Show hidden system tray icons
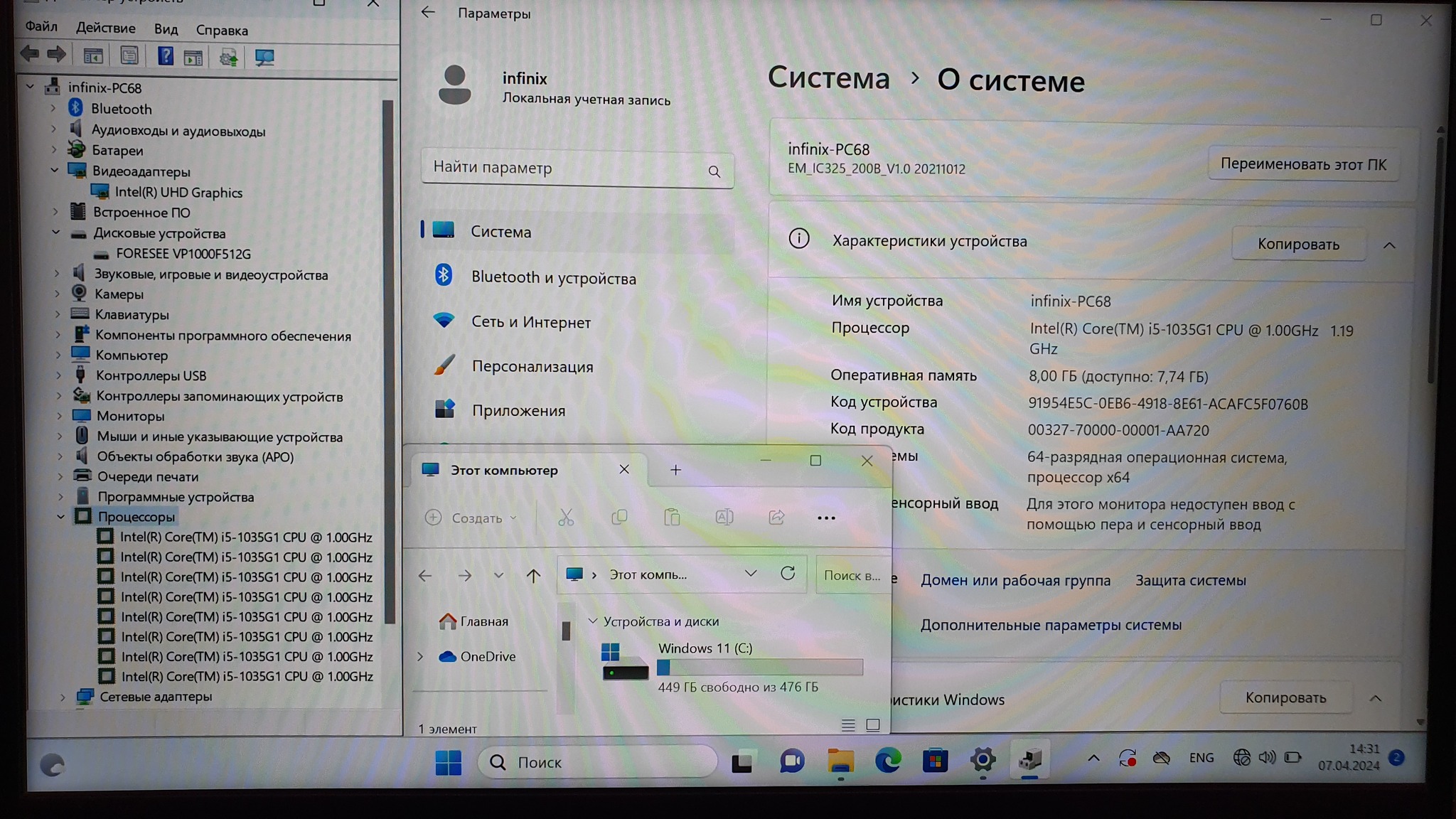This screenshot has height=819, width=1456. click(1093, 759)
